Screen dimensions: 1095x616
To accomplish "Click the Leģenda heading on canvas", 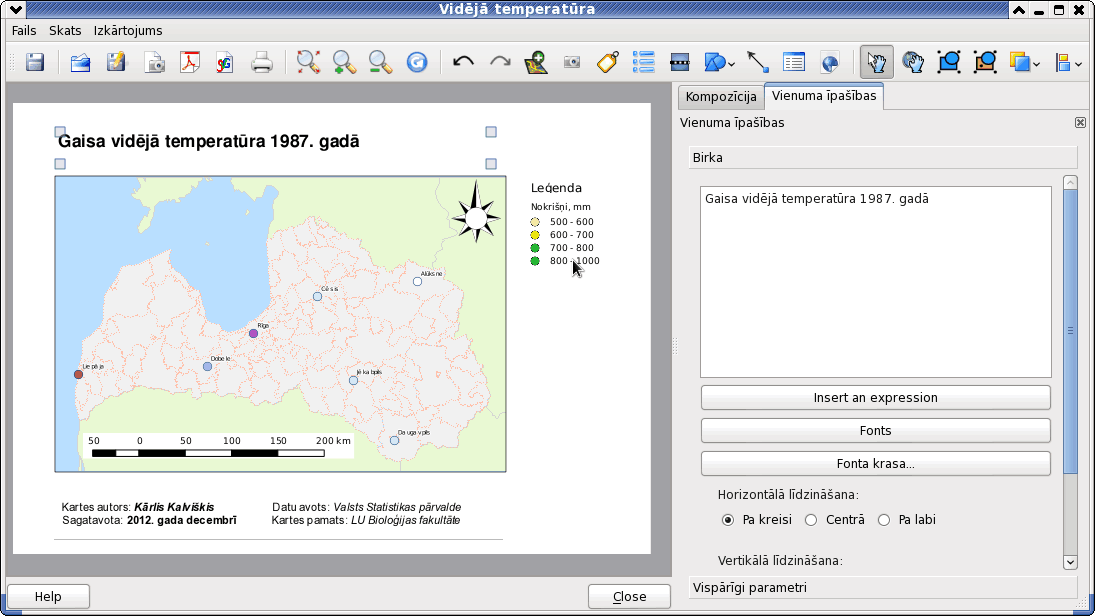I will (556, 188).
